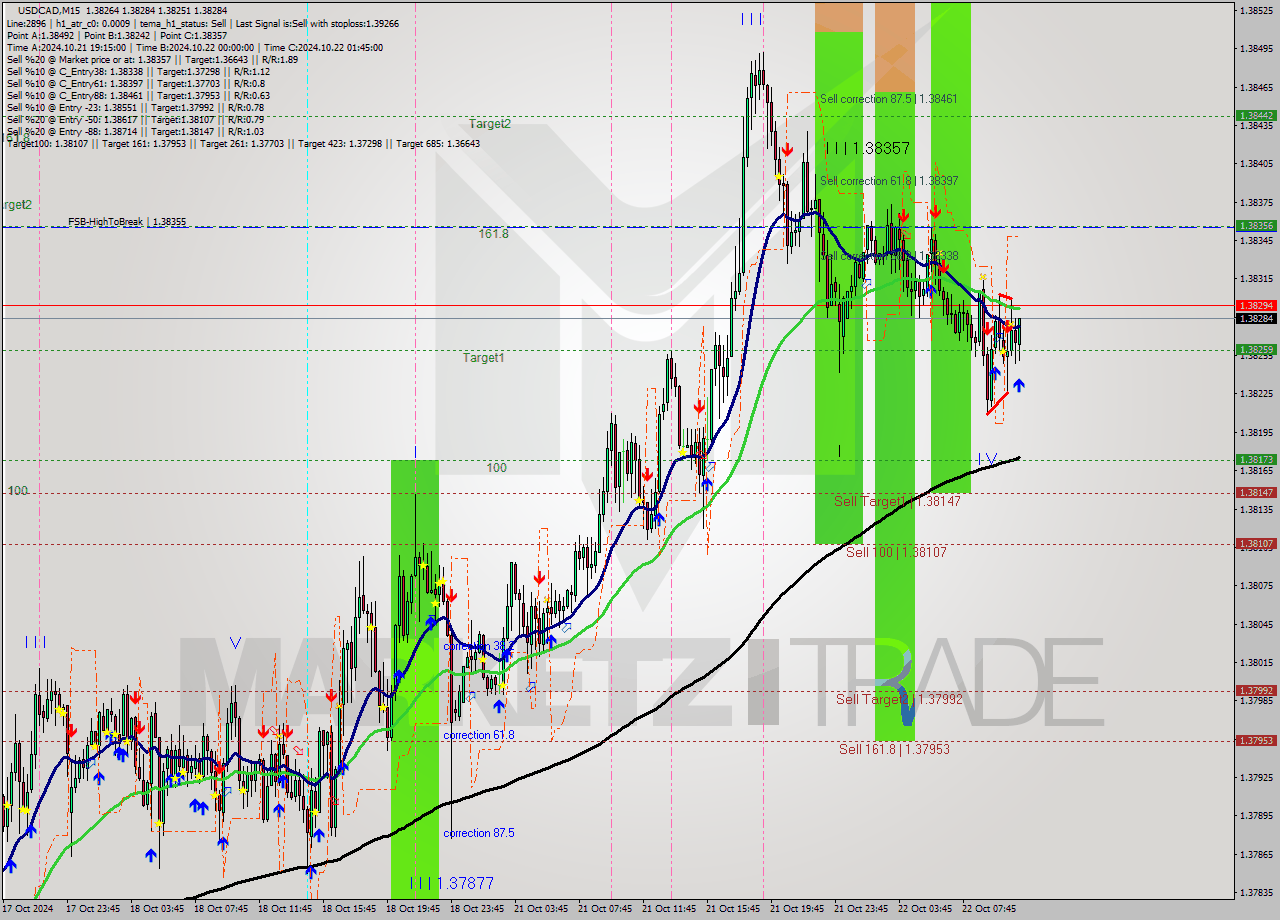Click the 22 Oct 03:45 time label

[x=925, y=909]
